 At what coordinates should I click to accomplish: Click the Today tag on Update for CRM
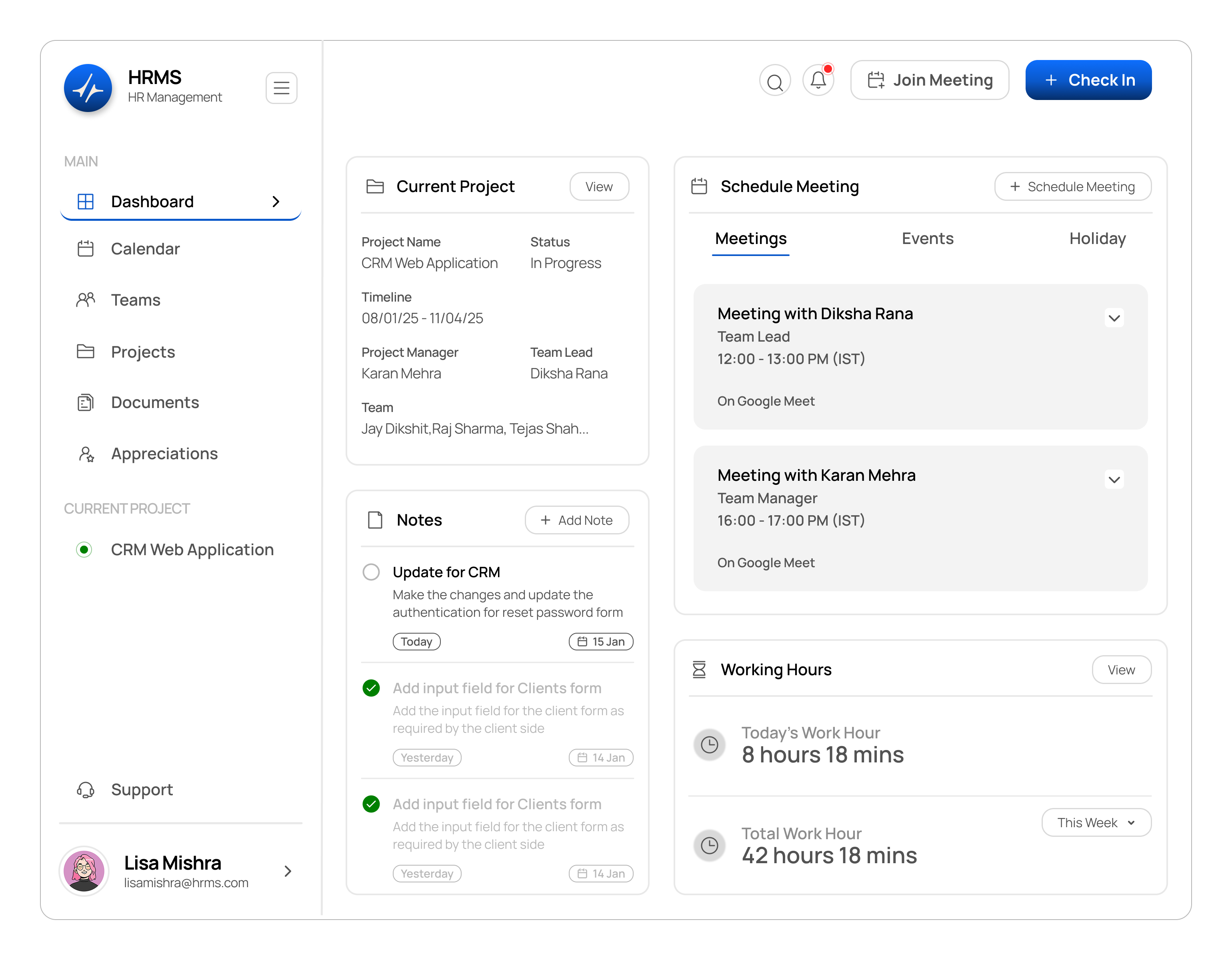(416, 642)
